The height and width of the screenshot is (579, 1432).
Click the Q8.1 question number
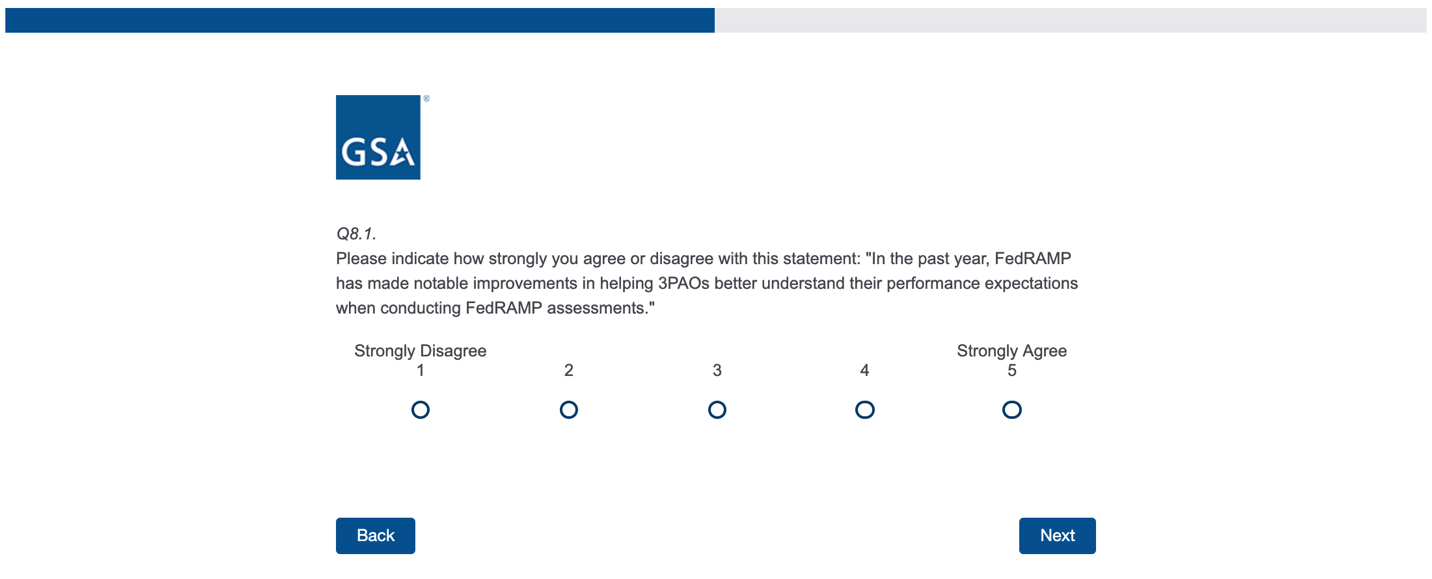pyautogui.click(x=356, y=234)
